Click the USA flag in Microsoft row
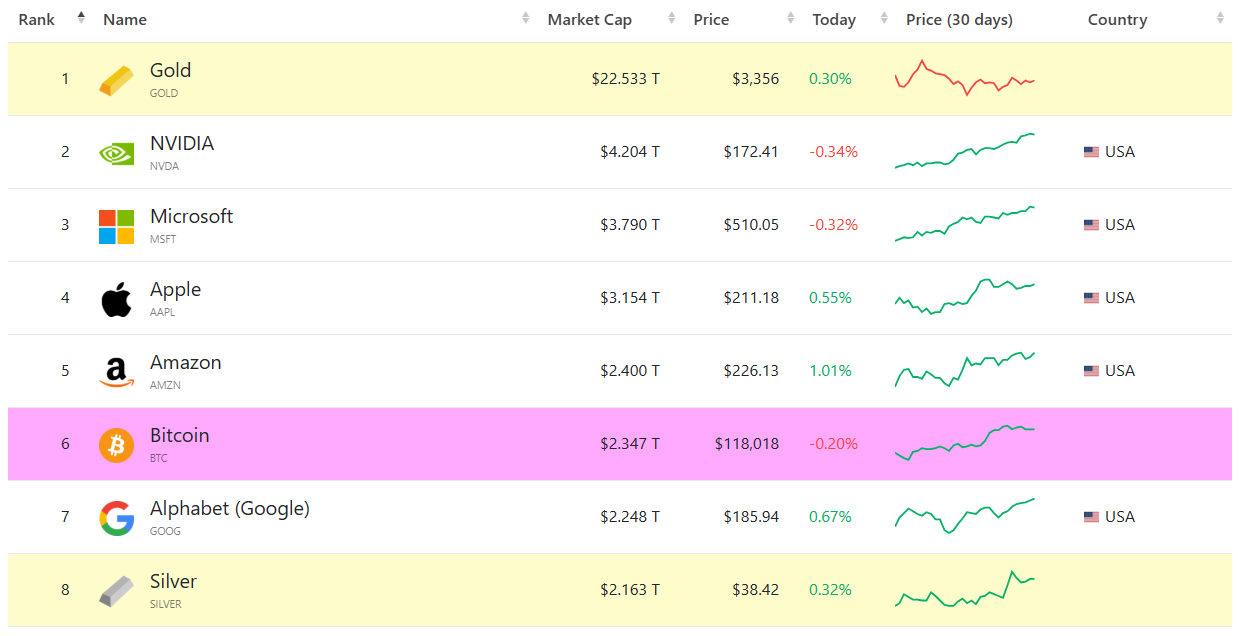Viewport: 1239px width, 636px height. [1091, 225]
